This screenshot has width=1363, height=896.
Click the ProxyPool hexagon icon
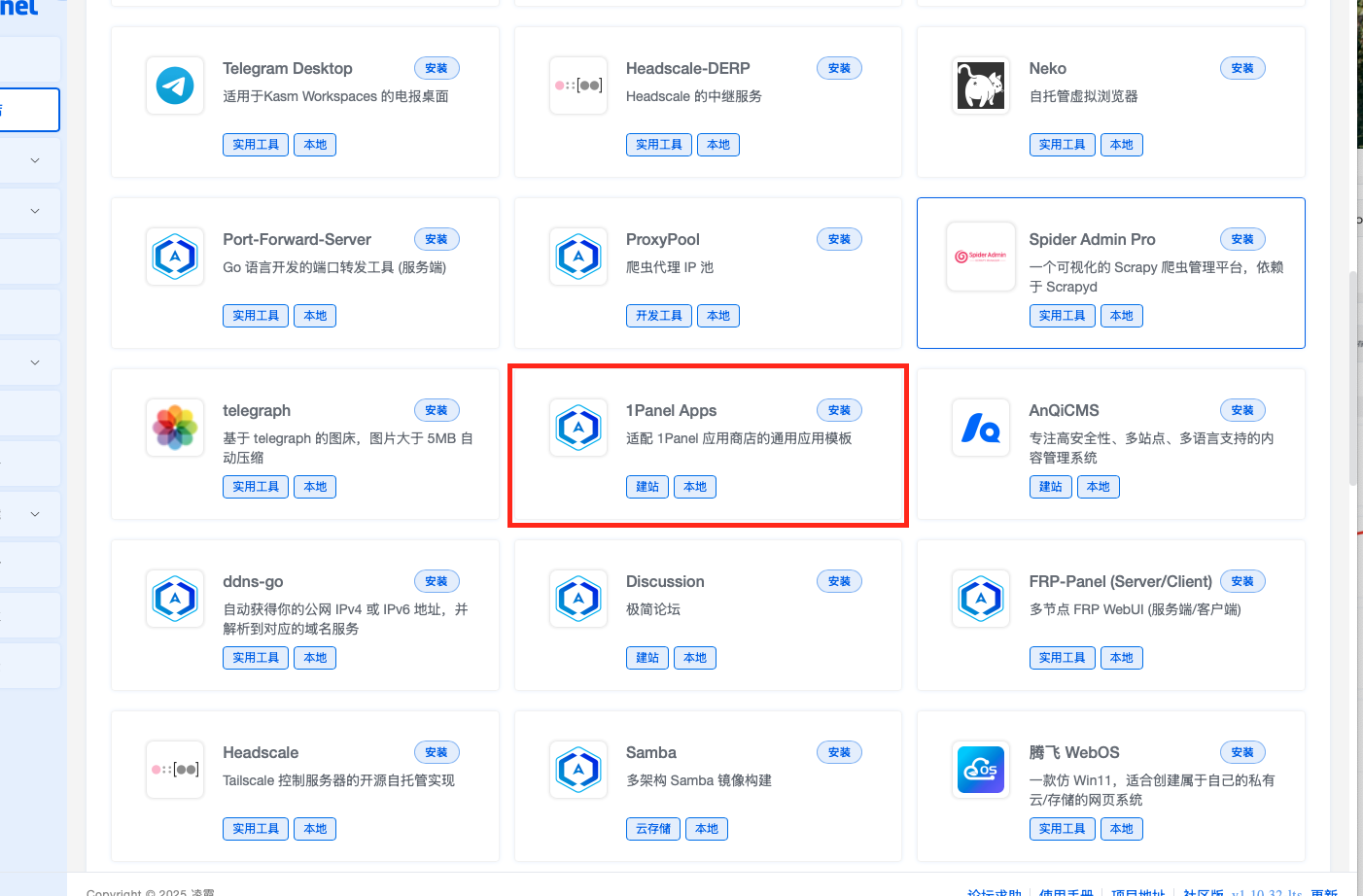(x=578, y=257)
